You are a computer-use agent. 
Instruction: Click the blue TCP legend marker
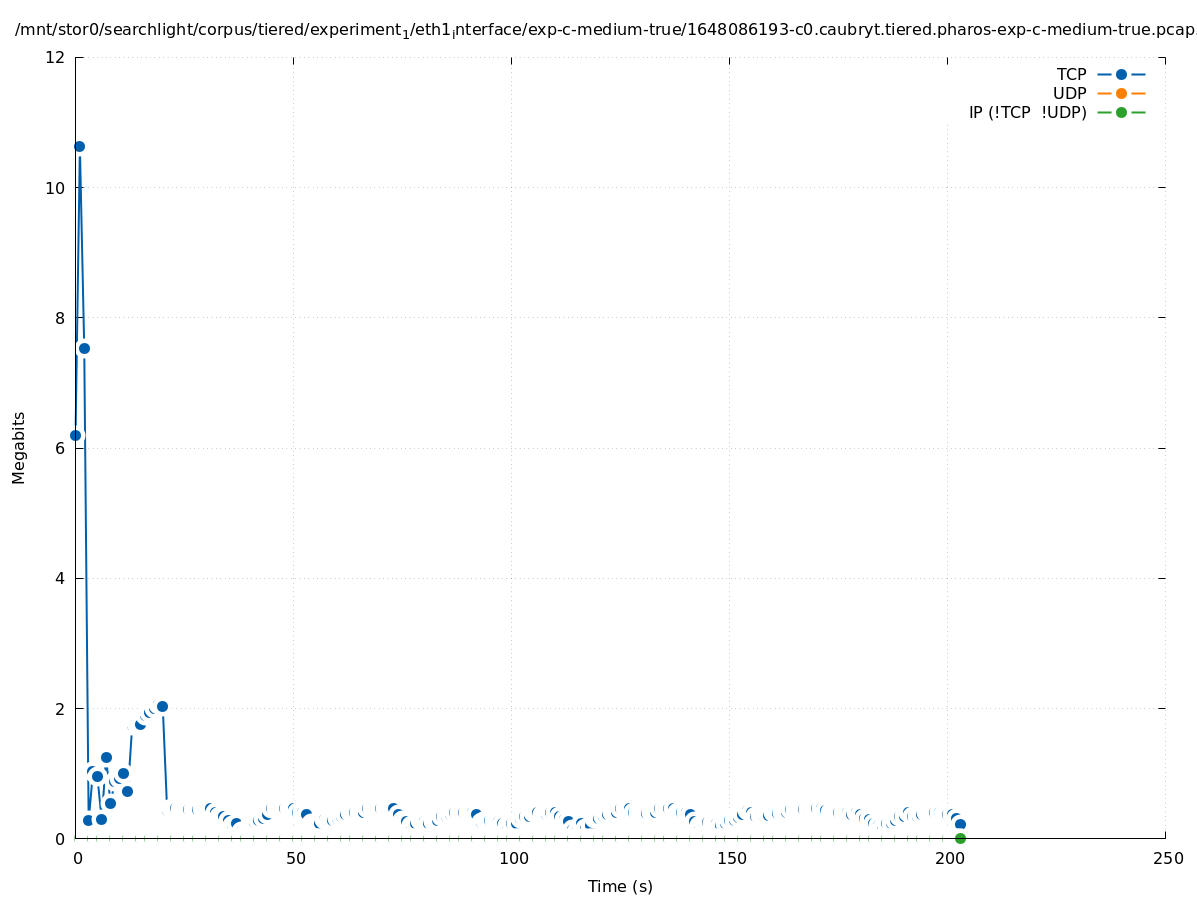[x=1121, y=74]
